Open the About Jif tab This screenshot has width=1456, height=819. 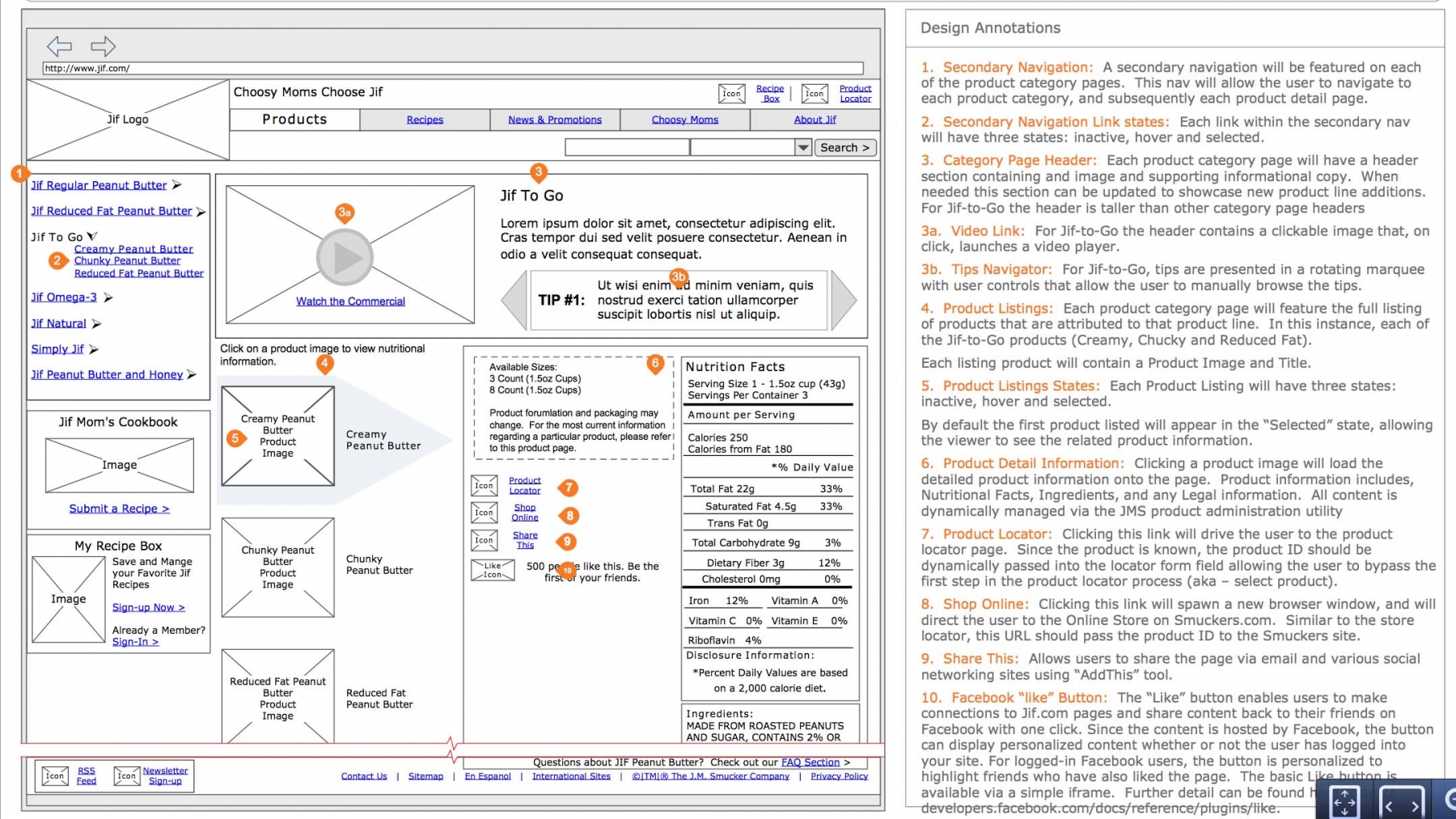815,120
